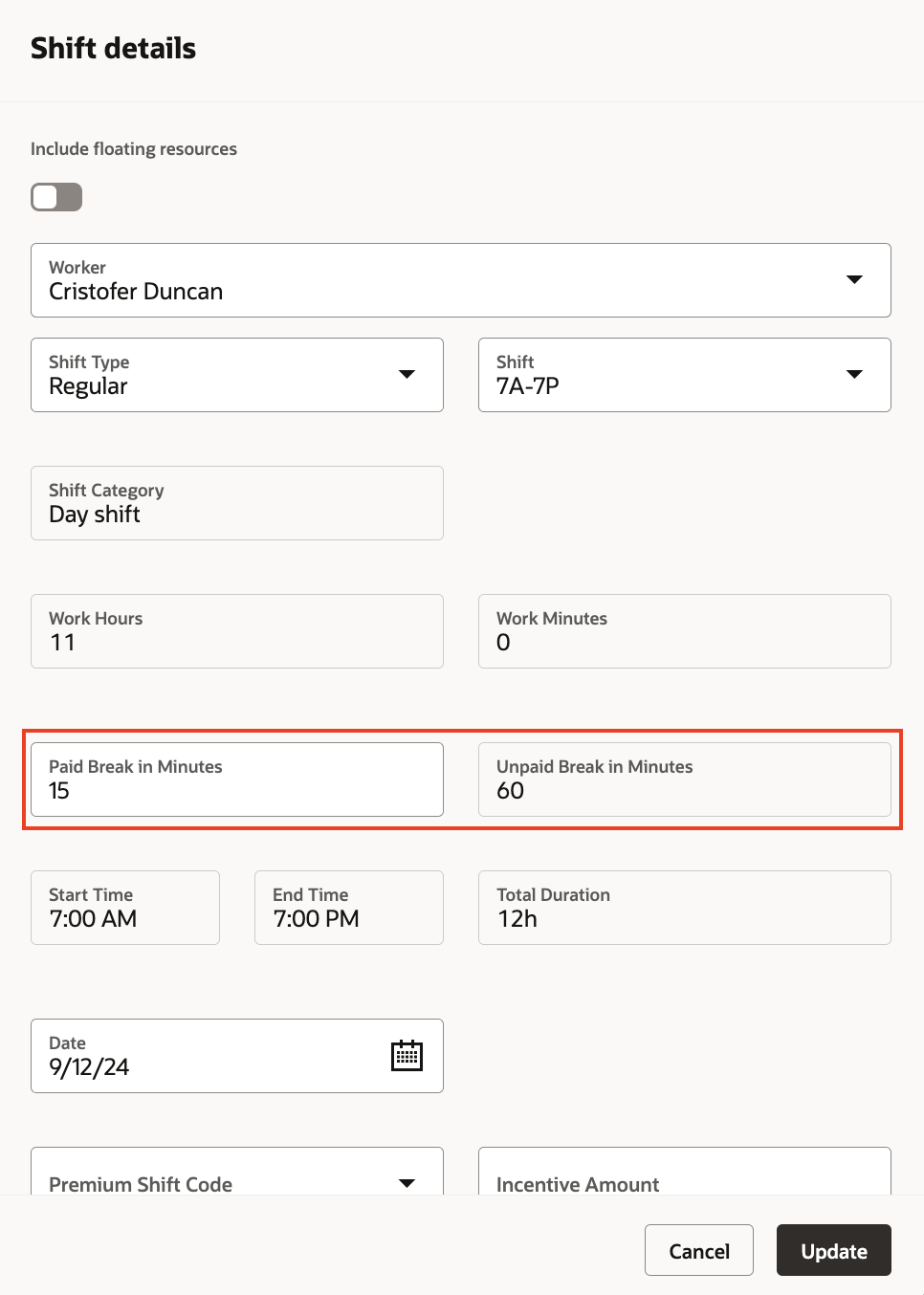Click the Shift Category field
The width and height of the screenshot is (924, 1295).
click(x=236, y=503)
